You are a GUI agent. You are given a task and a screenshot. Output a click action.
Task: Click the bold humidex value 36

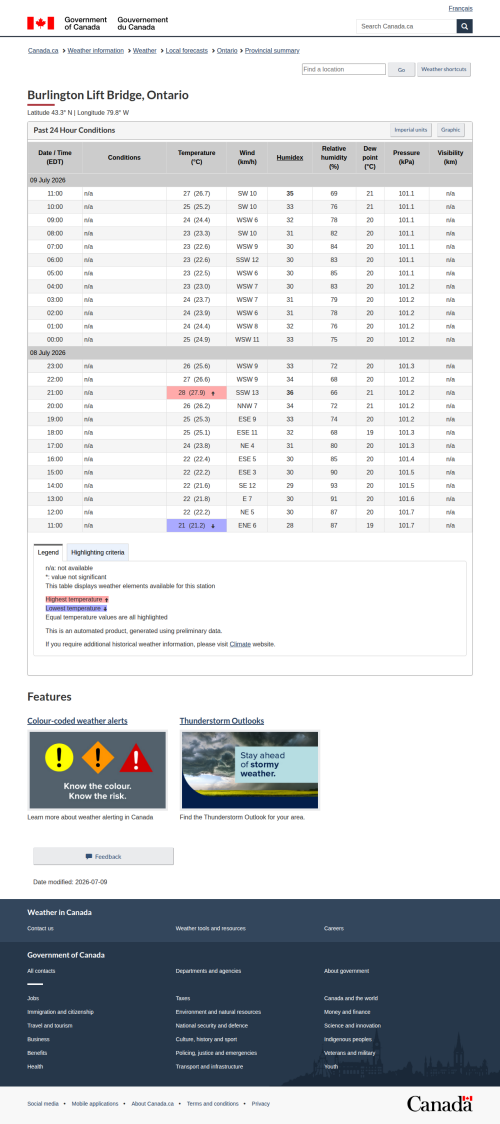click(290, 393)
